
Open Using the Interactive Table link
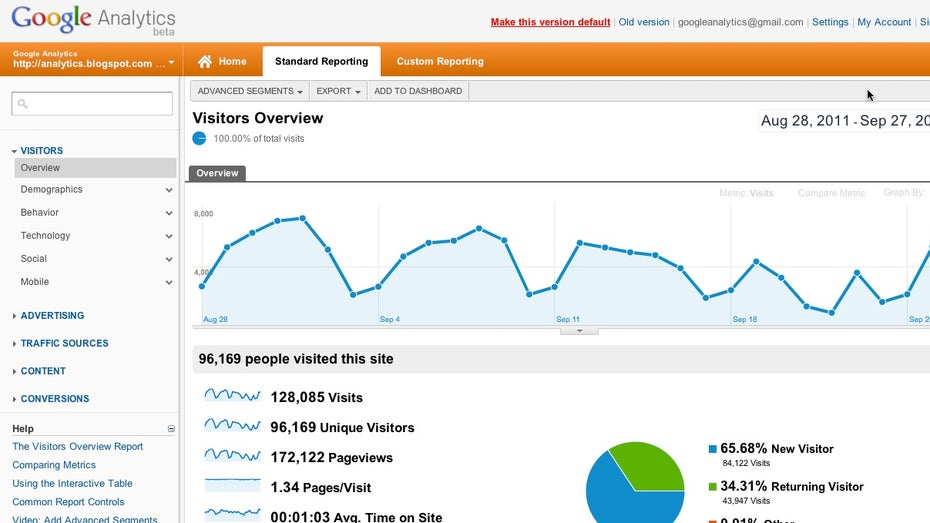click(x=72, y=483)
